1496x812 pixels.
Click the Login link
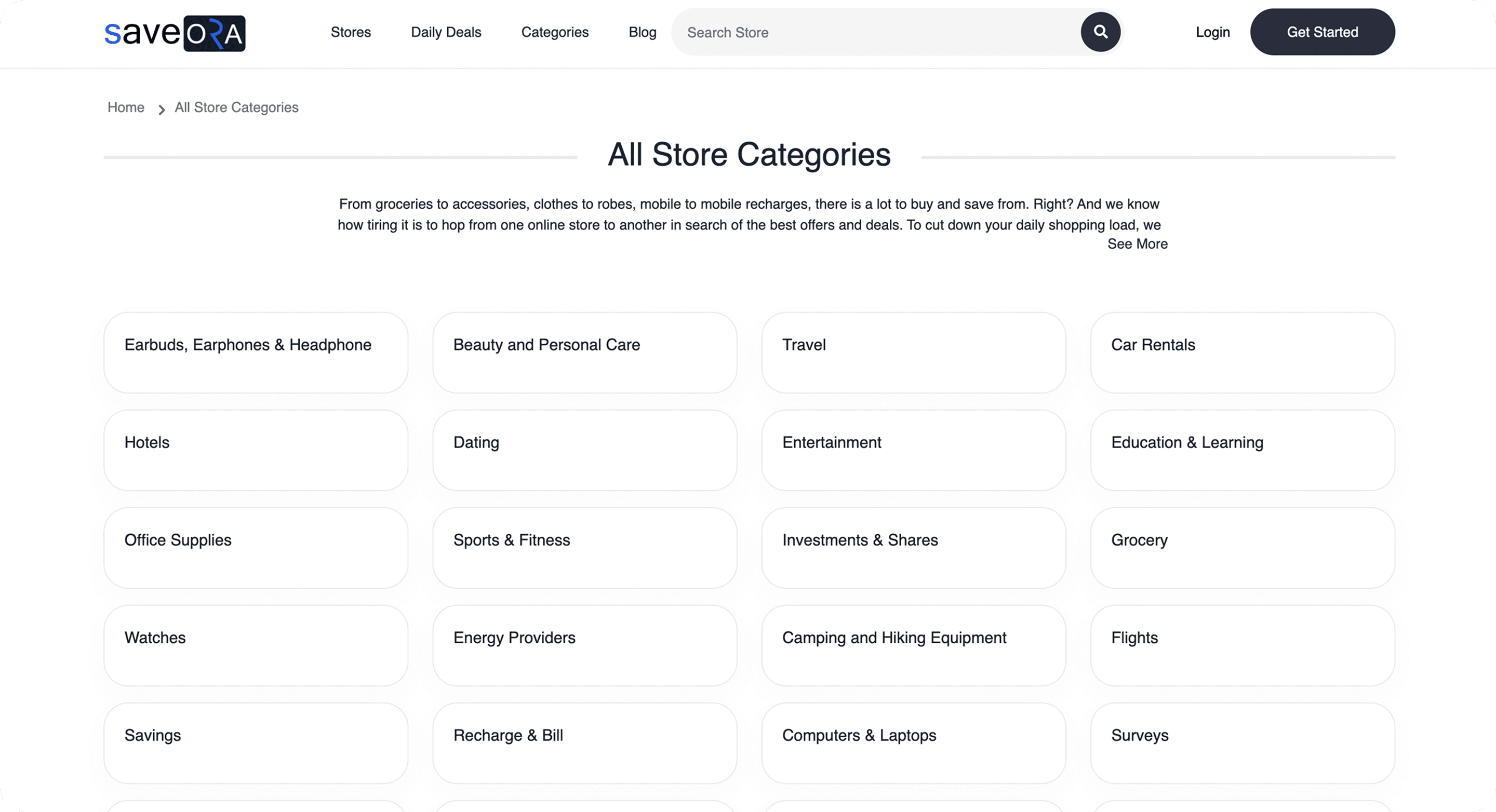coord(1212,32)
